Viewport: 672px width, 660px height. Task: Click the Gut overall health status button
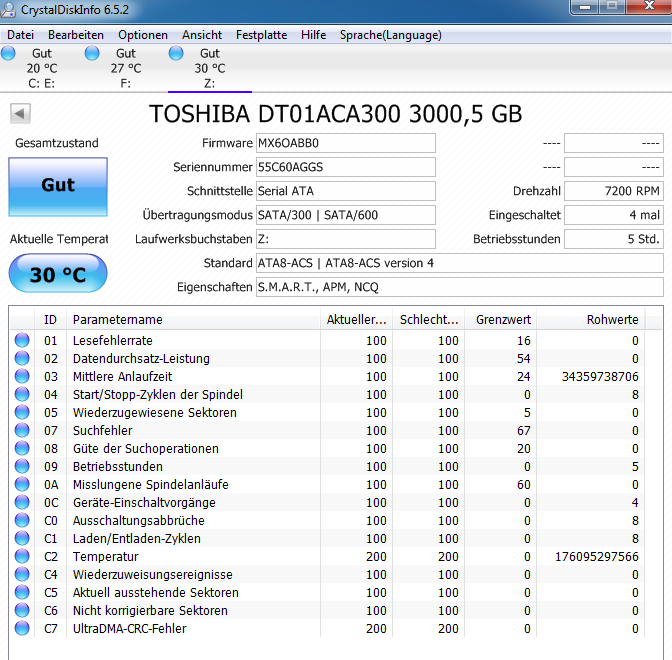[x=58, y=186]
